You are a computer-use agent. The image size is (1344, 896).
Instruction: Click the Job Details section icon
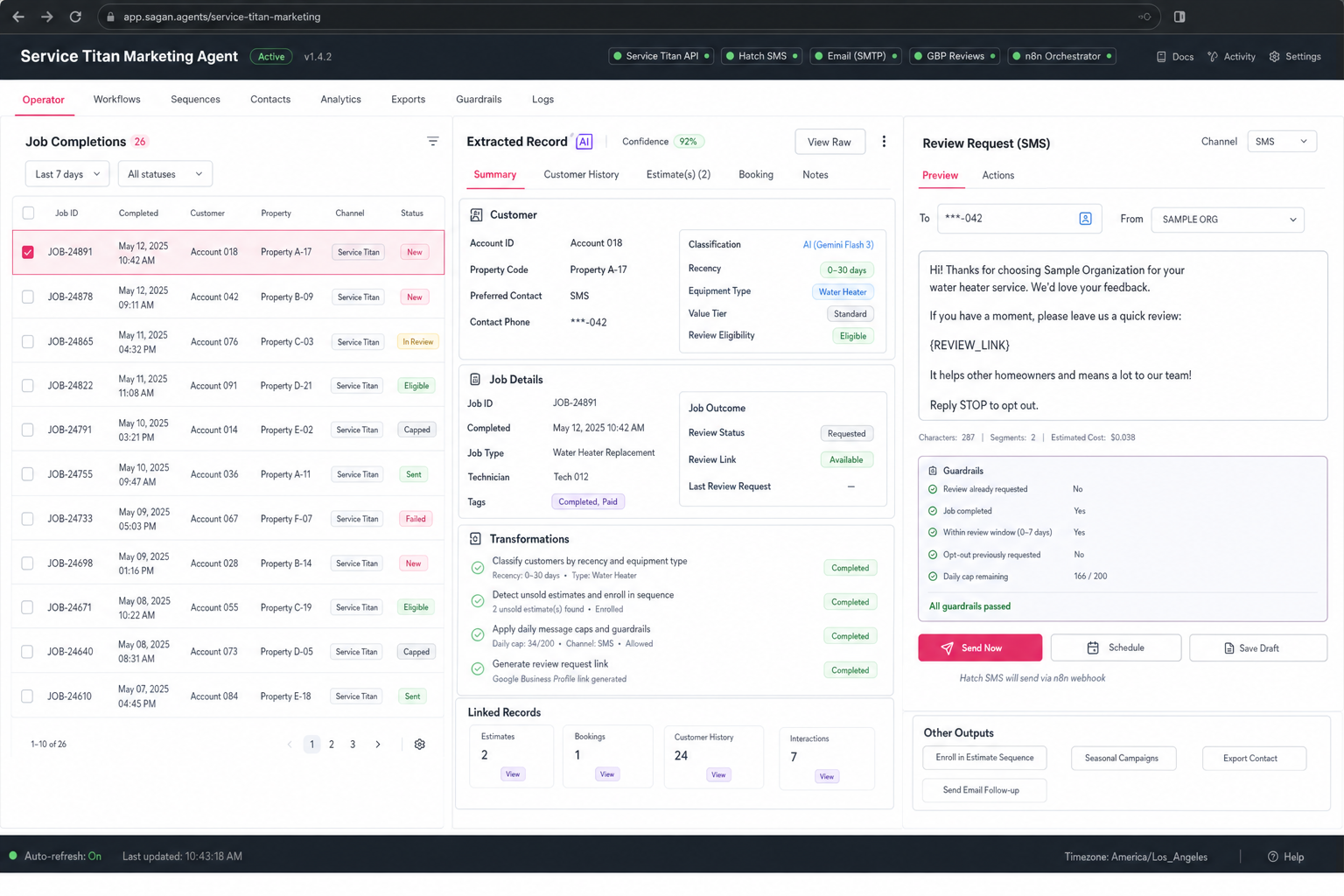[x=475, y=379]
